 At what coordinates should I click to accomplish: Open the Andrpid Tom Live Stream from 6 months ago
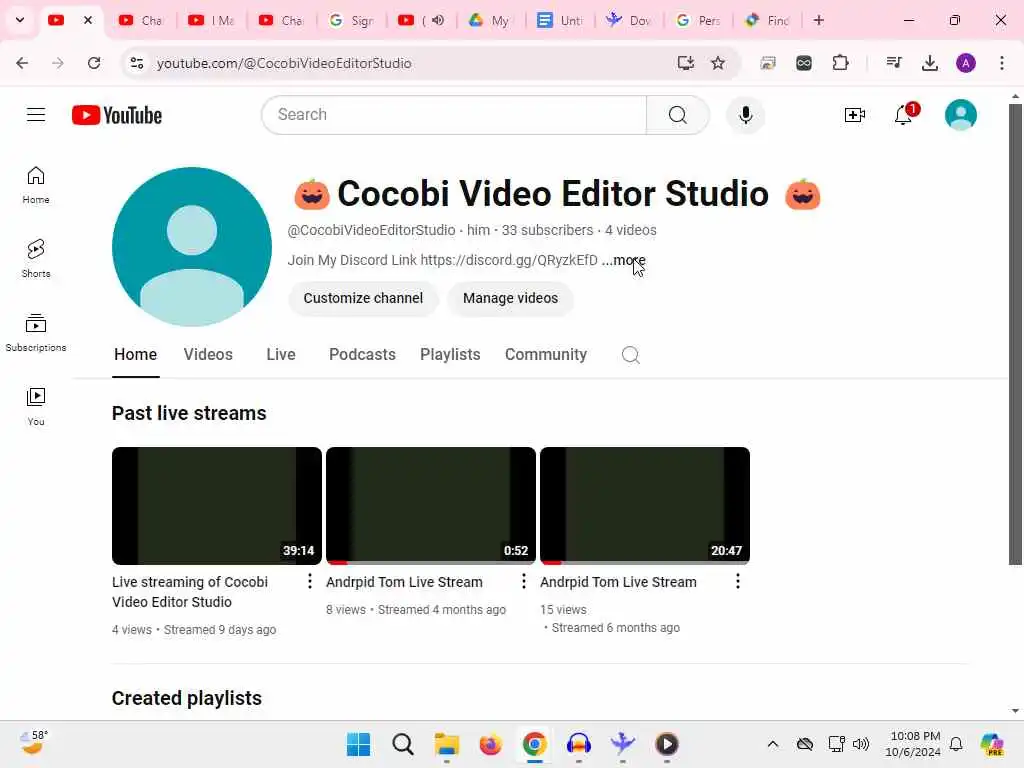618,582
